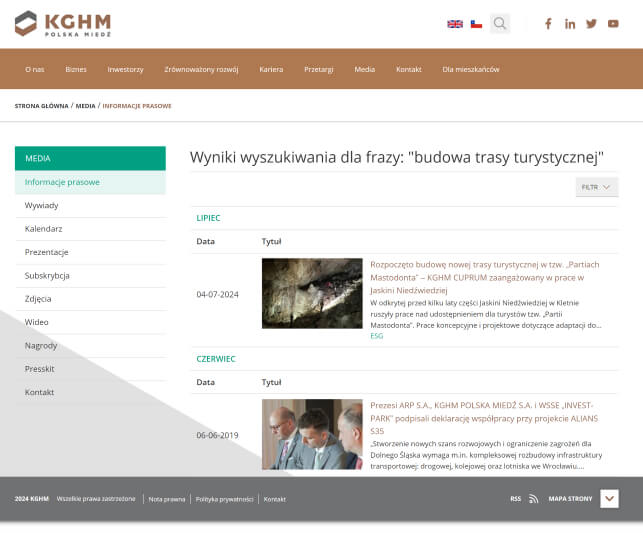Click the RSS feed icon in footer
Image resolution: width=643 pixels, height=533 pixels.
[534, 499]
